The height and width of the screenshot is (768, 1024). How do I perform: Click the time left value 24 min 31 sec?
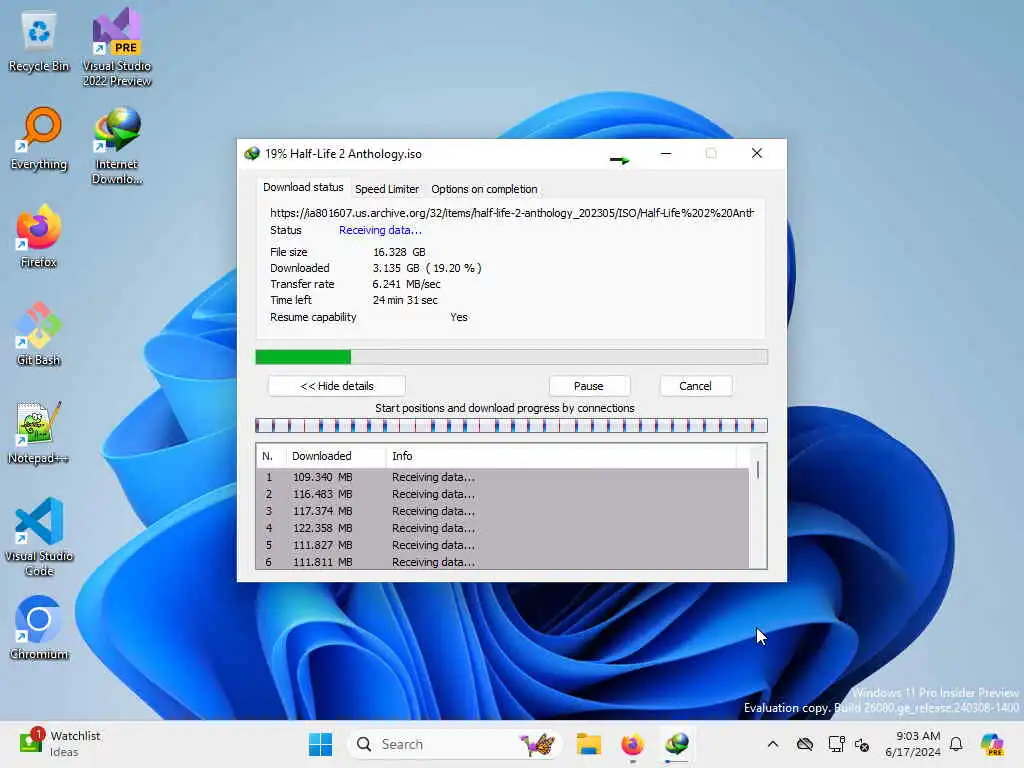405,300
